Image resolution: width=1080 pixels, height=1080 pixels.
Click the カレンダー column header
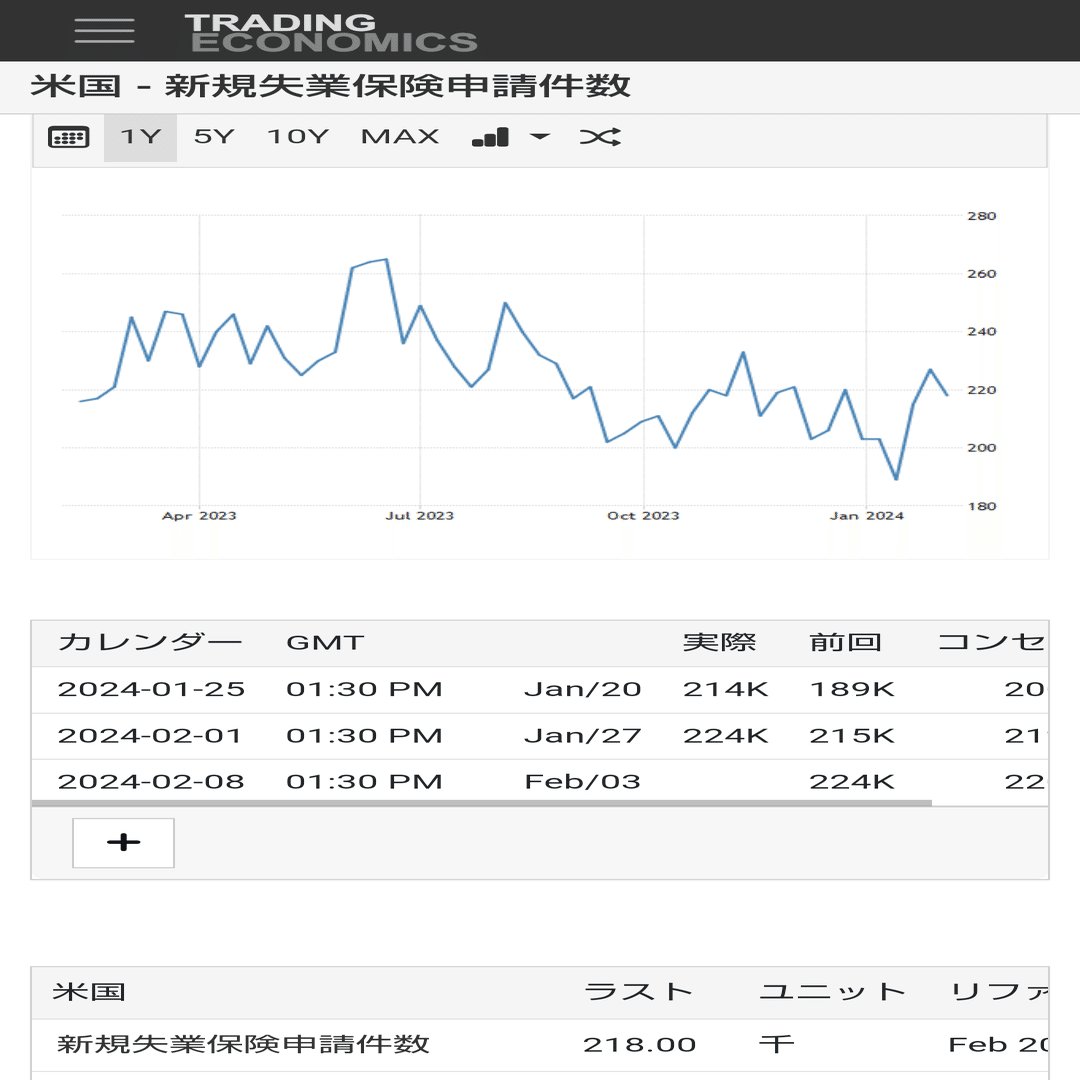(x=150, y=642)
